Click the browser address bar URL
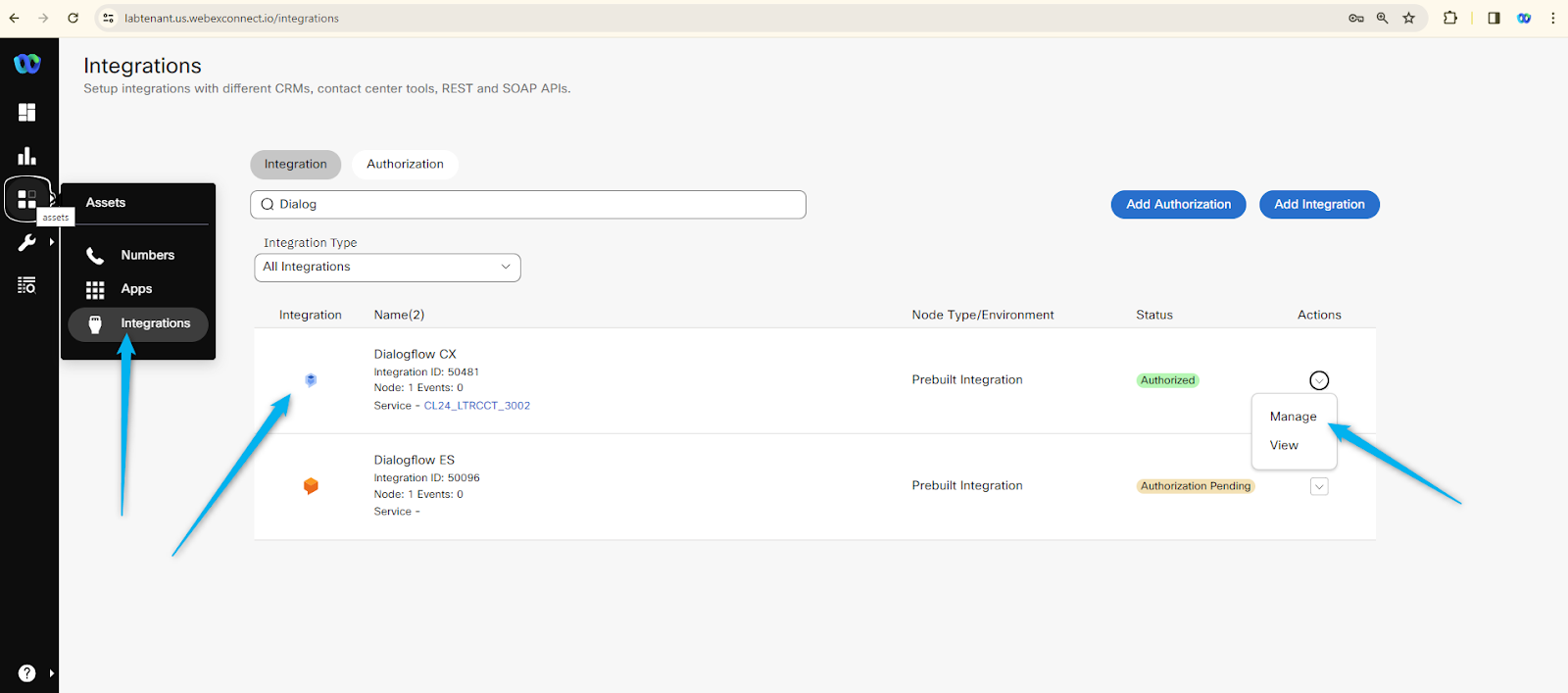 (x=231, y=19)
